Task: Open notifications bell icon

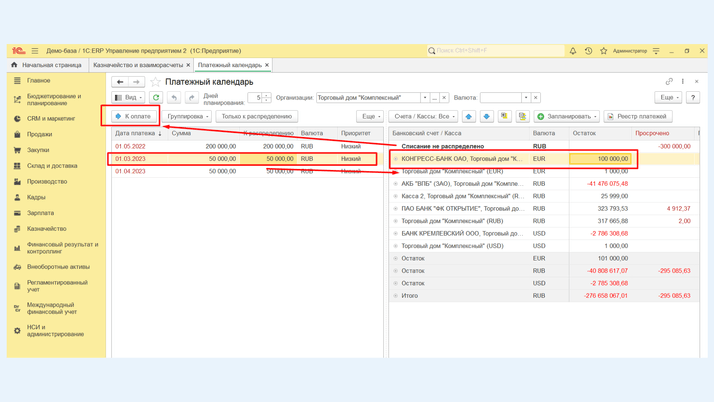Action: pyautogui.click(x=573, y=51)
